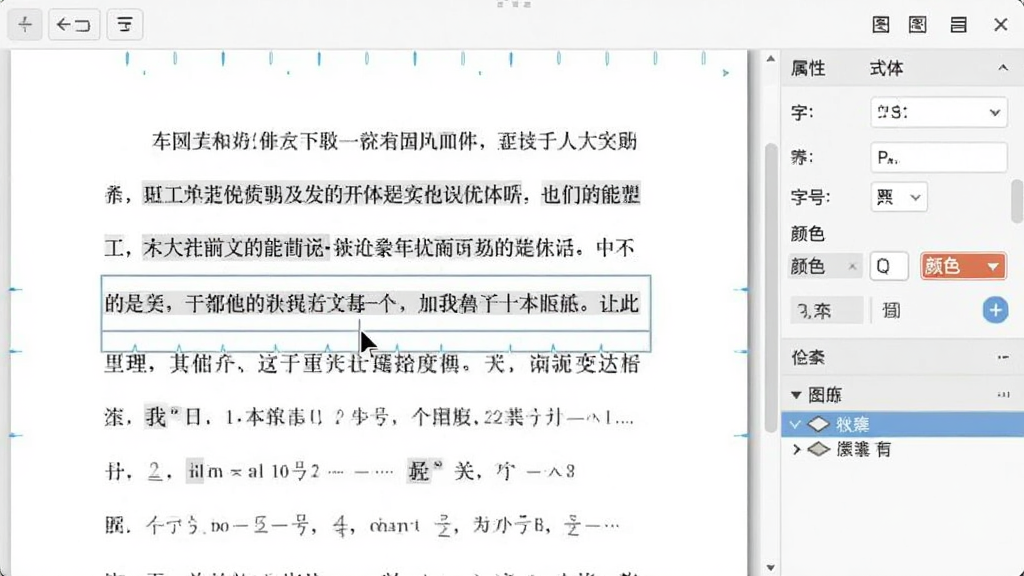Viewport: 1024px width, 576px height.
Task: Open the 字号 size dropdown
Action: click(899, 197)
